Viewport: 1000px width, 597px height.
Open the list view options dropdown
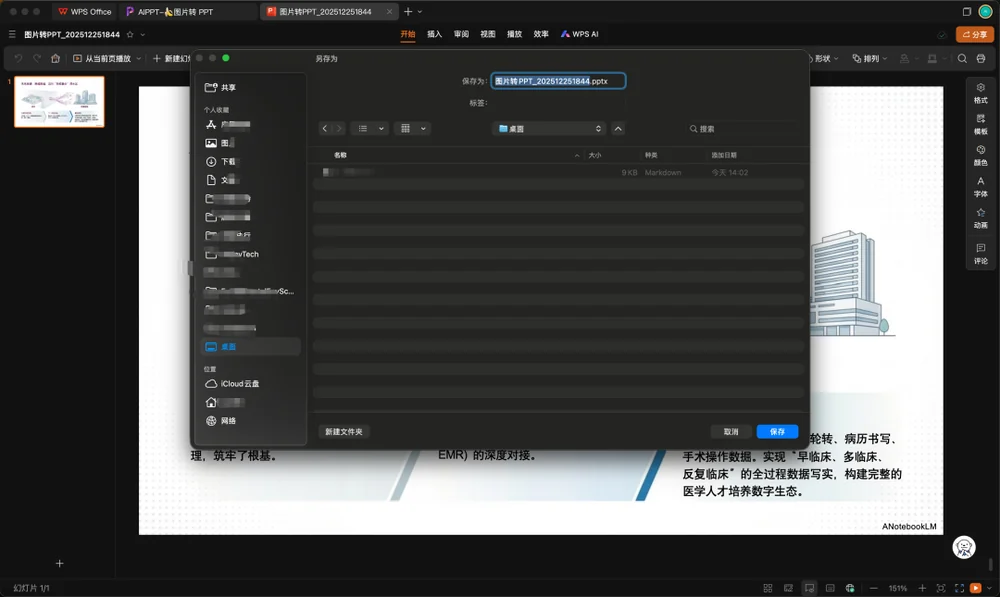pos(369,128)
